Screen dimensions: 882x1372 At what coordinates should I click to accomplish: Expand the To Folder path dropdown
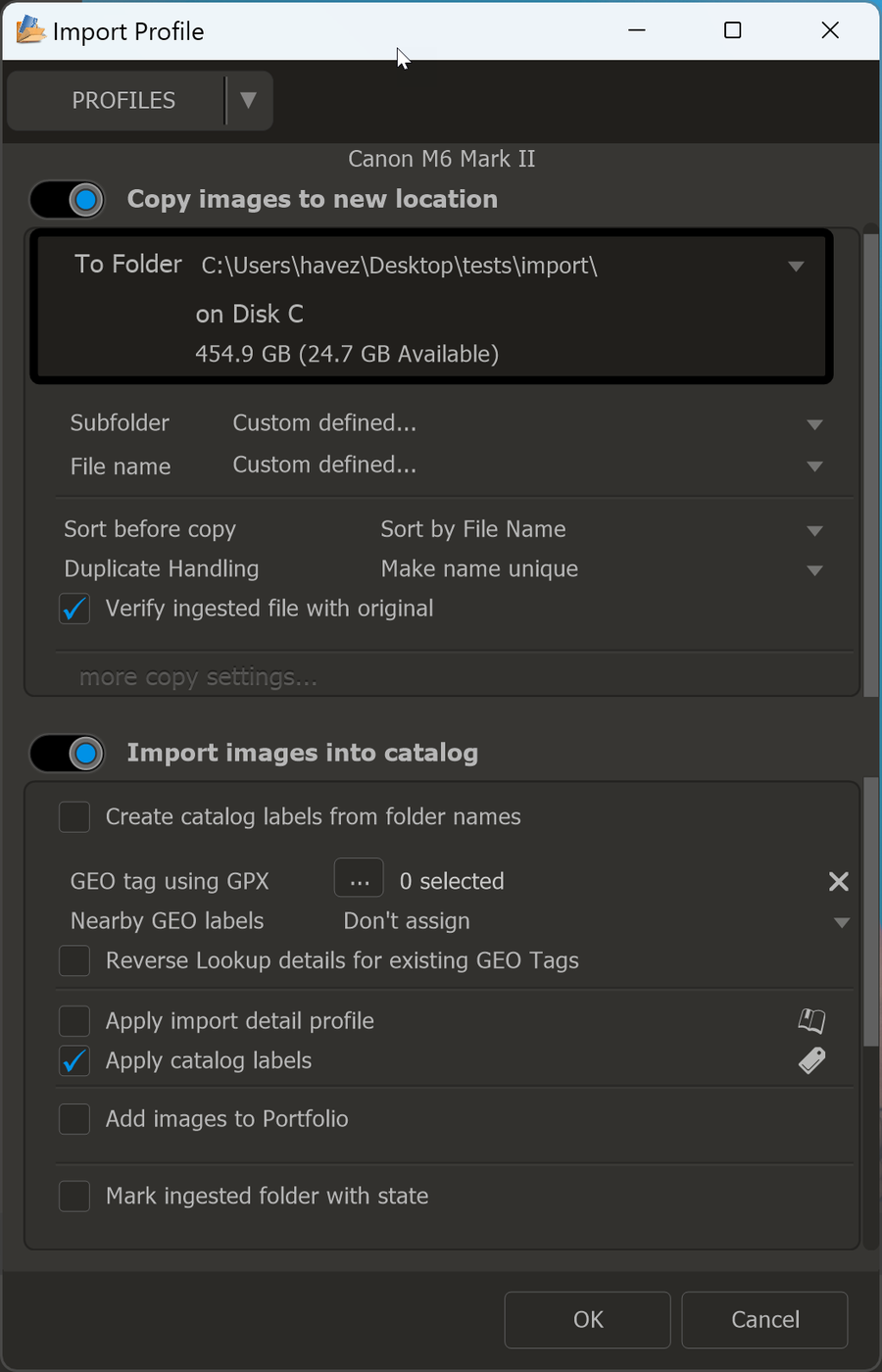[x=796, y=267]
